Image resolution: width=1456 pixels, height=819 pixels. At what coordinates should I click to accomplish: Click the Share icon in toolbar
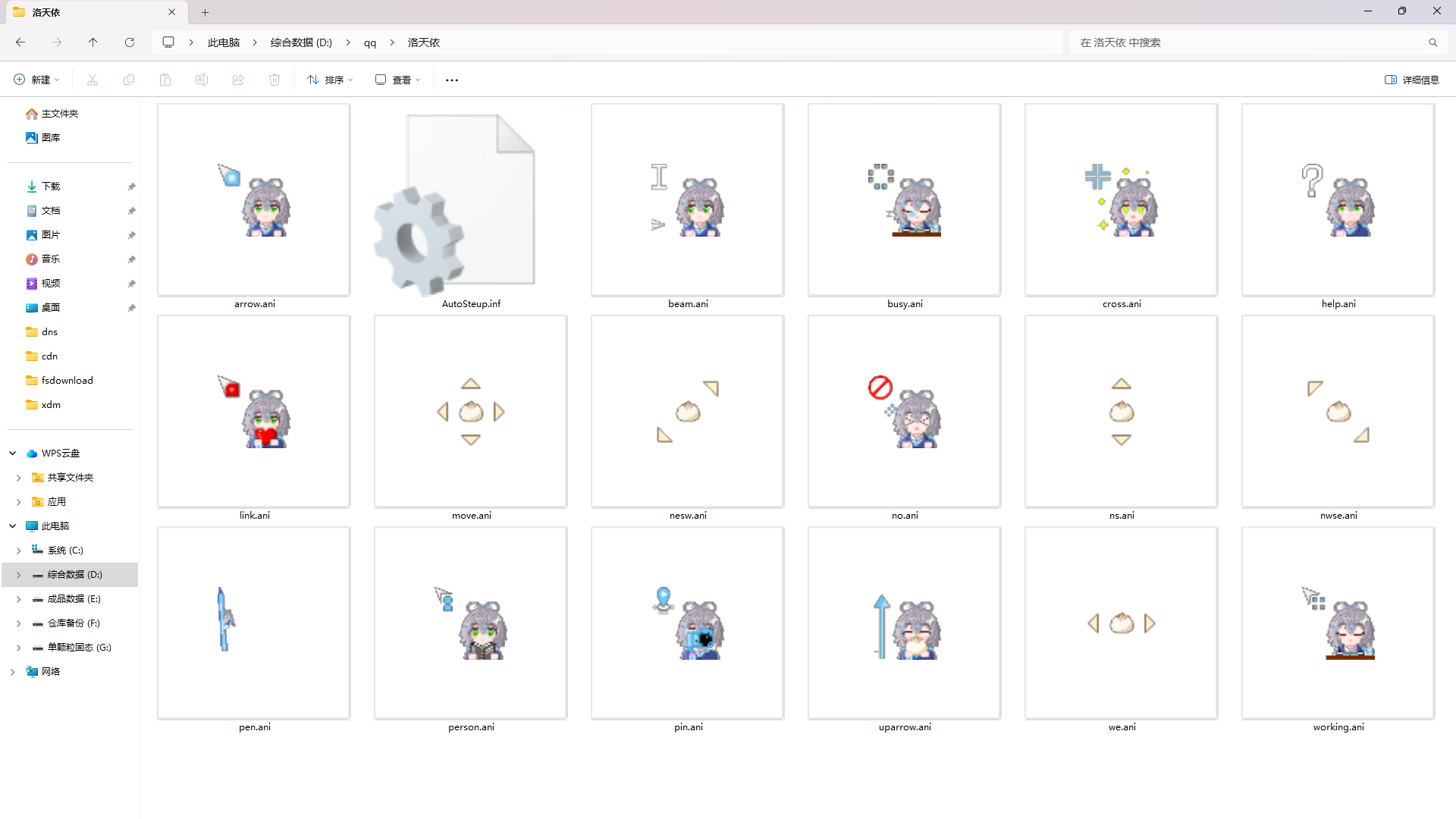tap(238, 80)
